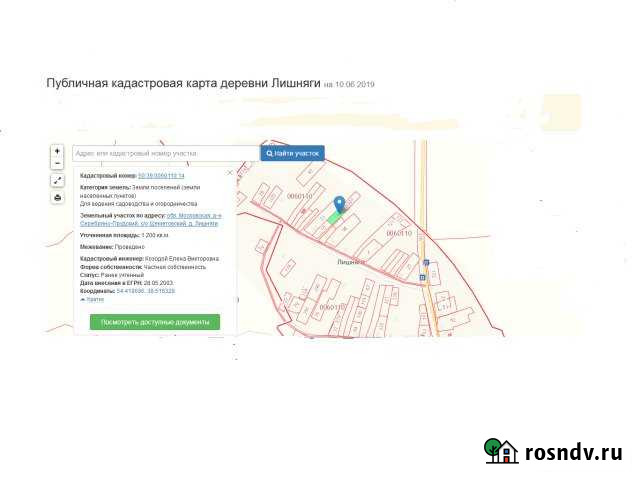Focus the address or cadastral number search field

click(x=166, y=153)
